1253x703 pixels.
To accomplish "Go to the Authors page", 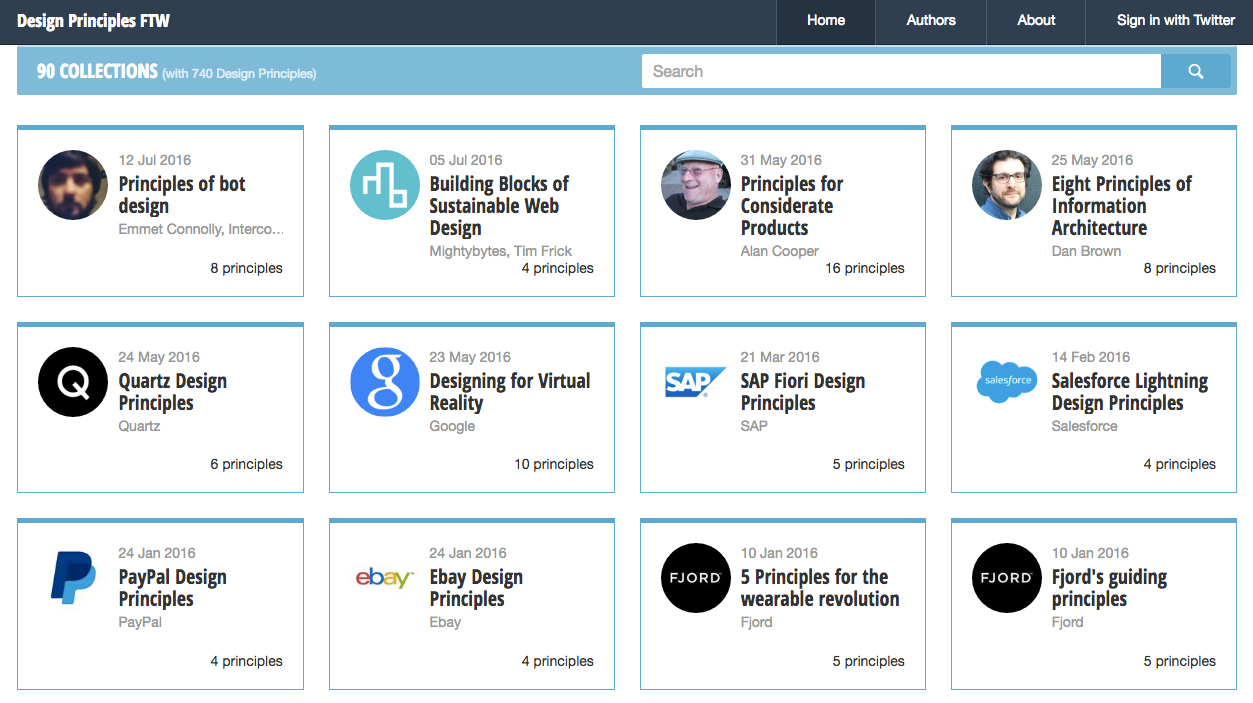I will click(931, 21).
